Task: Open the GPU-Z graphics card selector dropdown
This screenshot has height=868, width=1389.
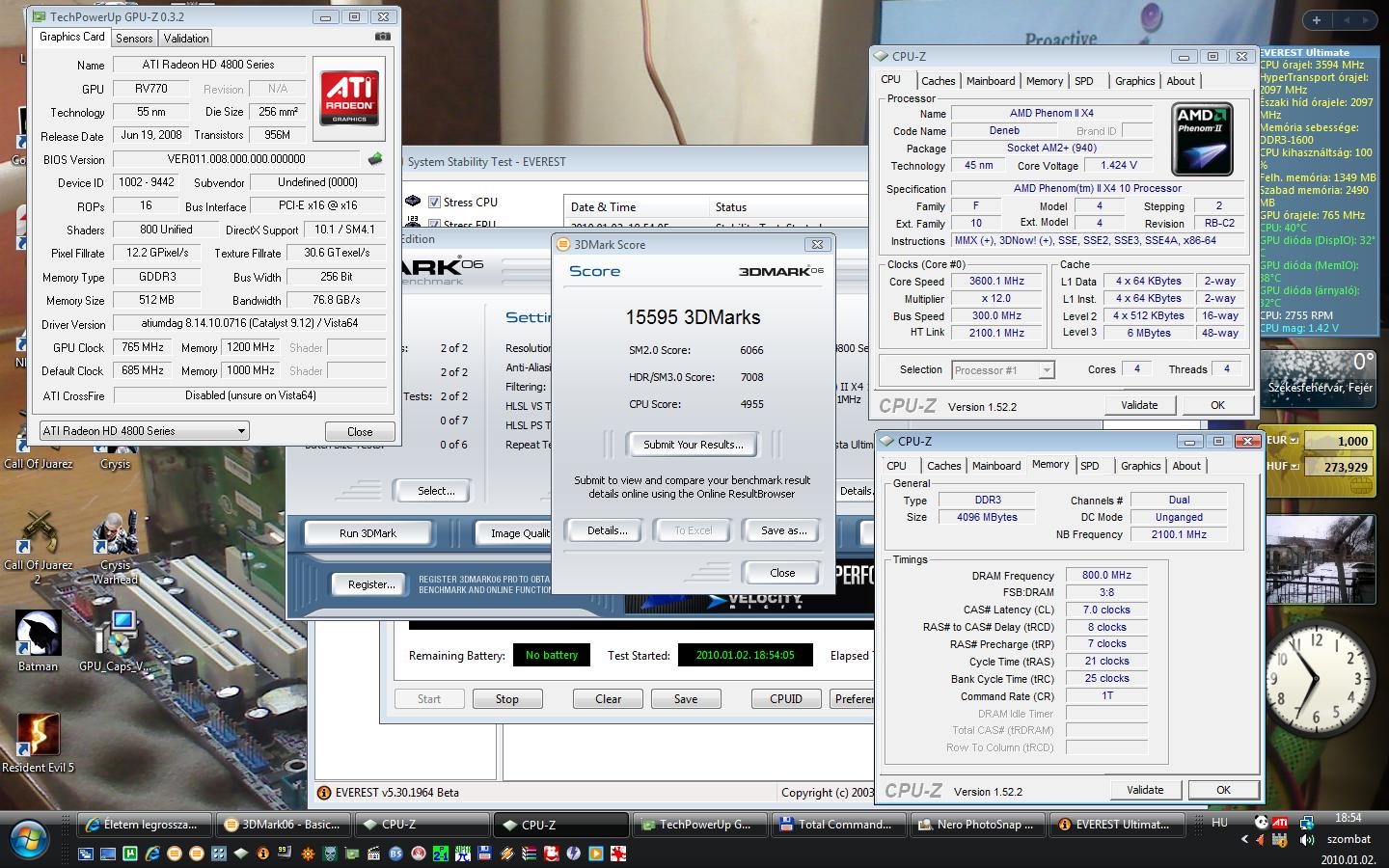Action: tap(144, 430)
